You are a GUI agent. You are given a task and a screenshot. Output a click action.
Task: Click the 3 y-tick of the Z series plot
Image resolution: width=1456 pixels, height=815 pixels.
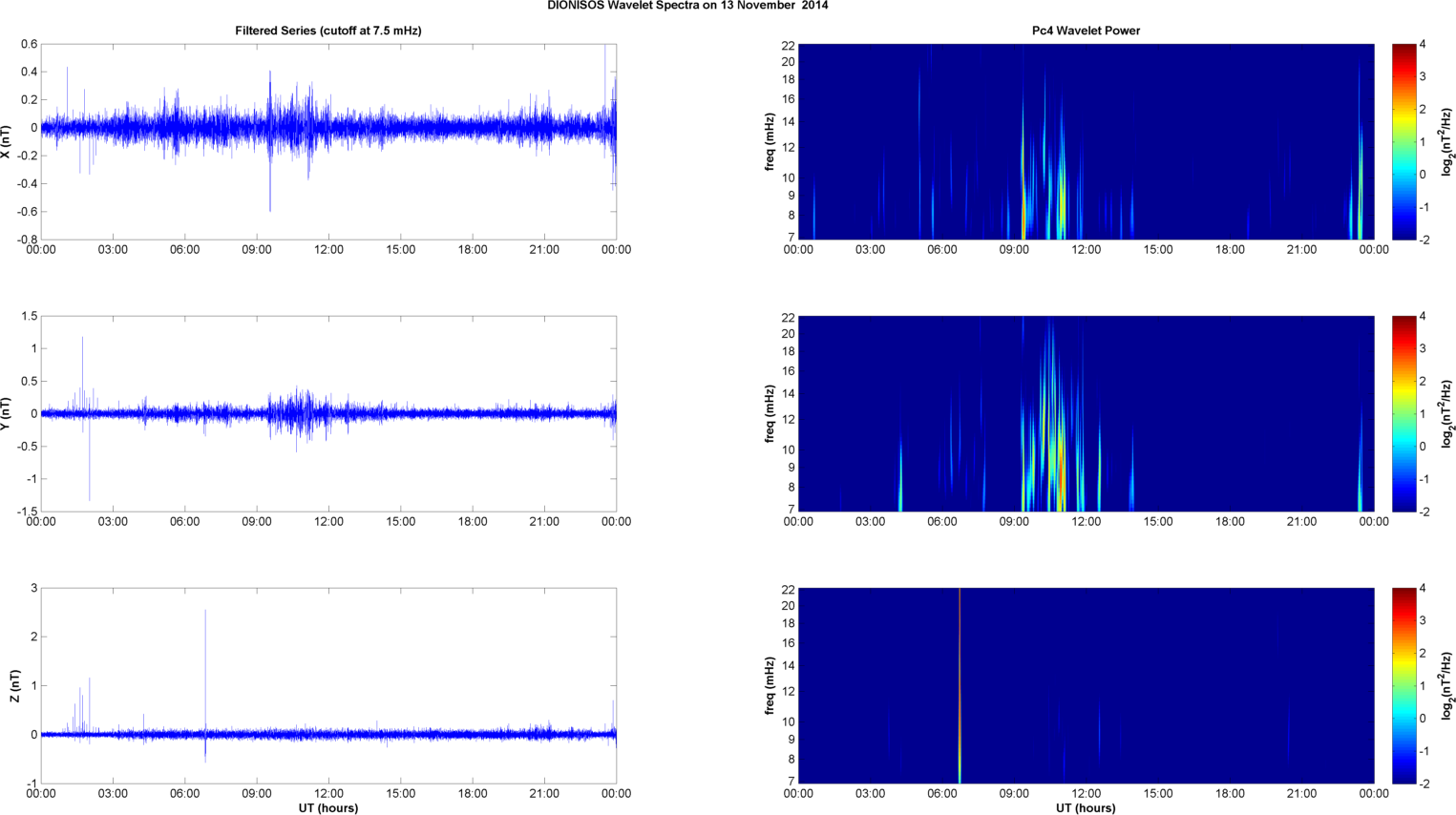pos(34,588)
